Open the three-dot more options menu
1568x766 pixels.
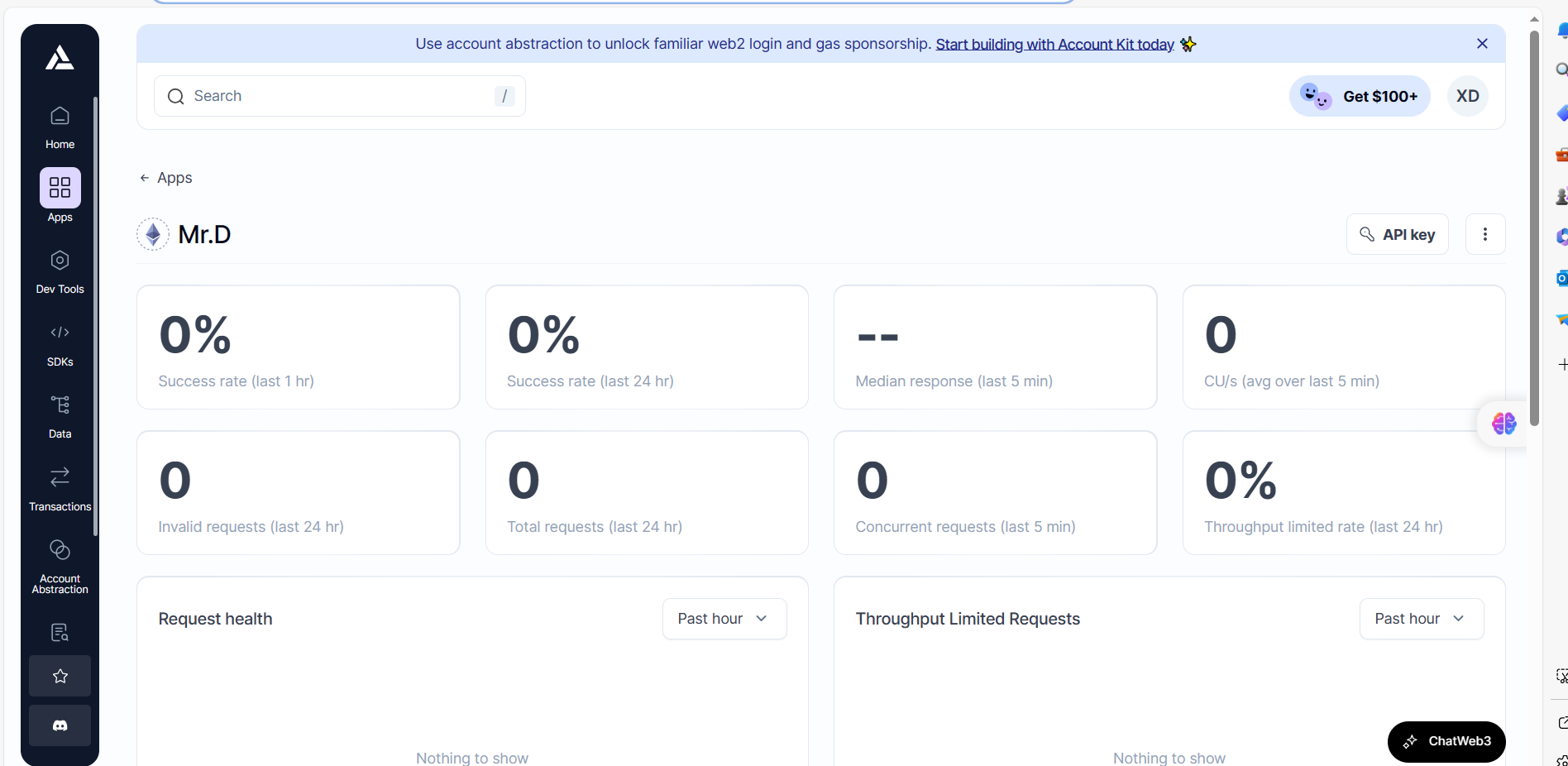[1485, 234]
